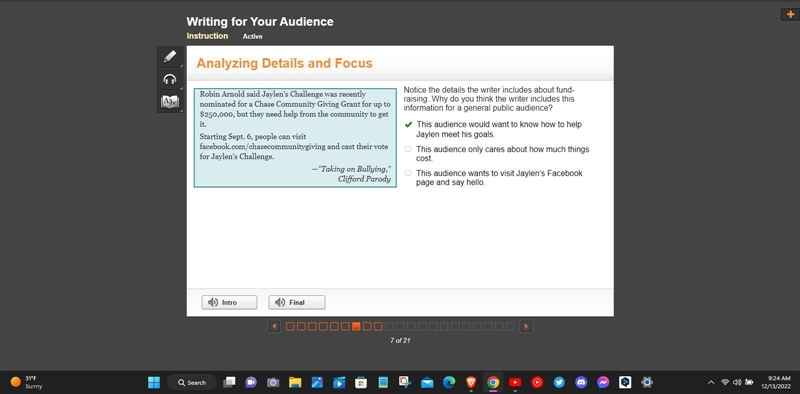This screenshot has width=800, height=394.
Task: Play the Intro audio
Action: pyautogui.click(x=230, y=302)
